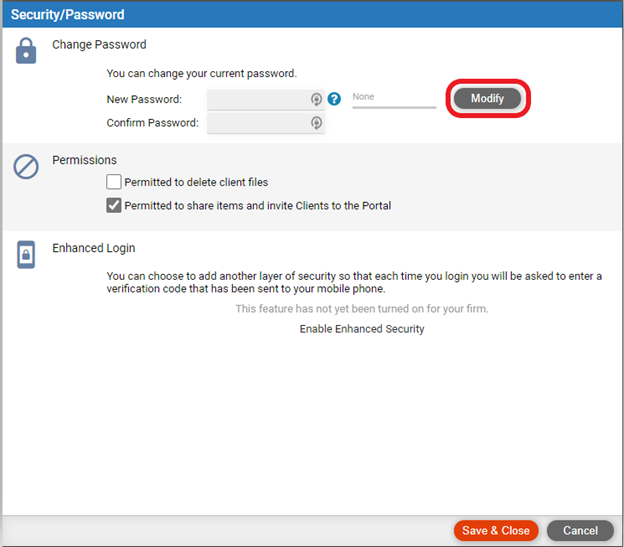Click the blue padlock Change Password icon

26,51
